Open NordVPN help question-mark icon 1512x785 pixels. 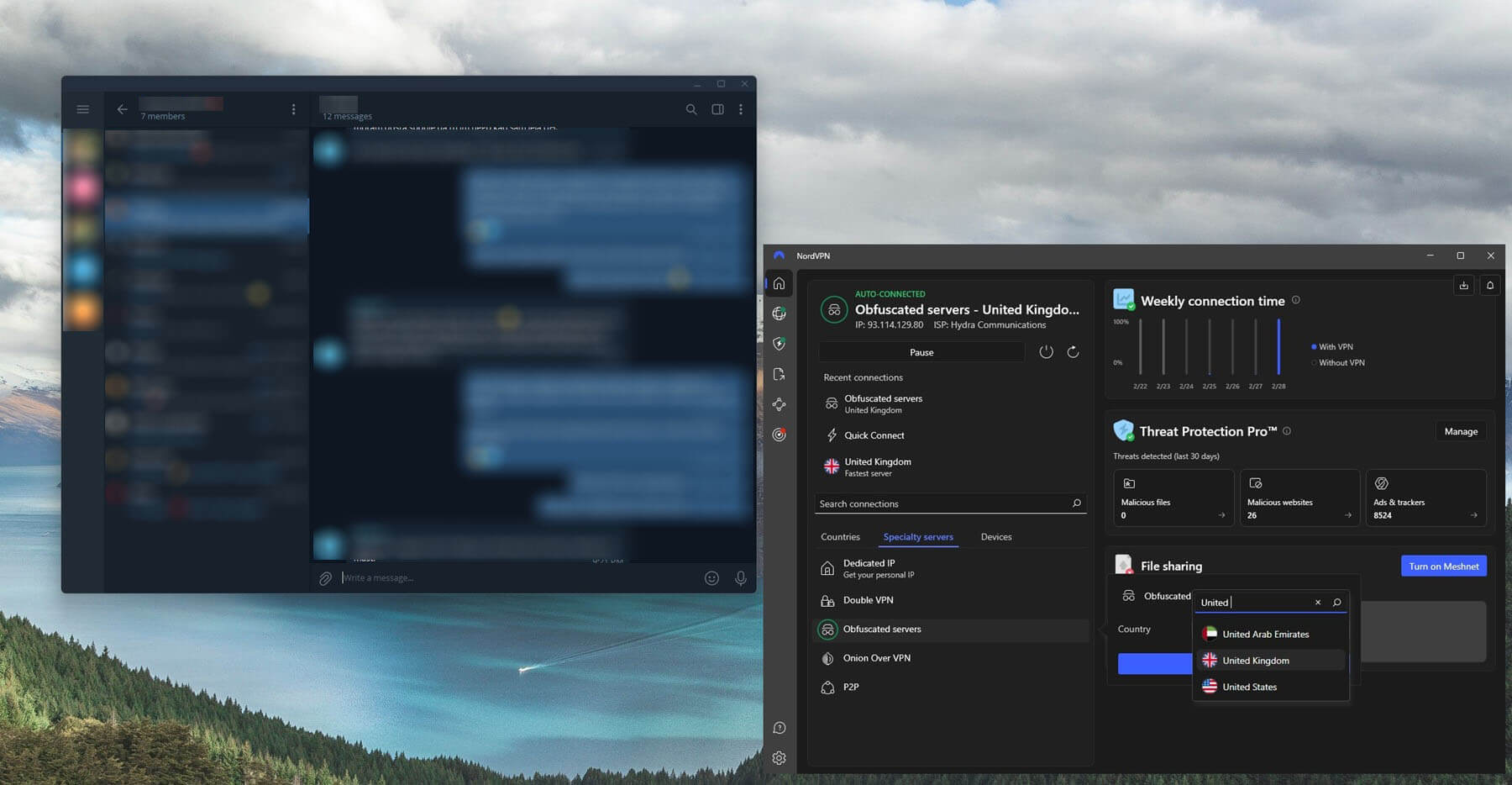[779, 728]
